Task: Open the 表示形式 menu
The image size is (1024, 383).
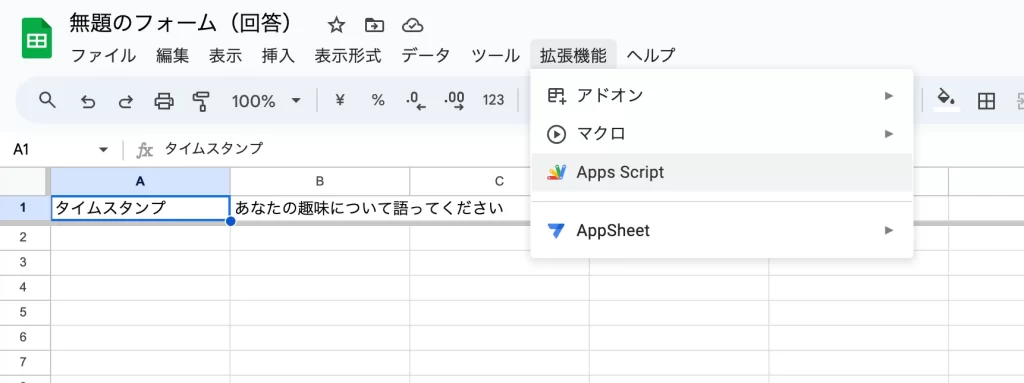Action: pos(347,56)
